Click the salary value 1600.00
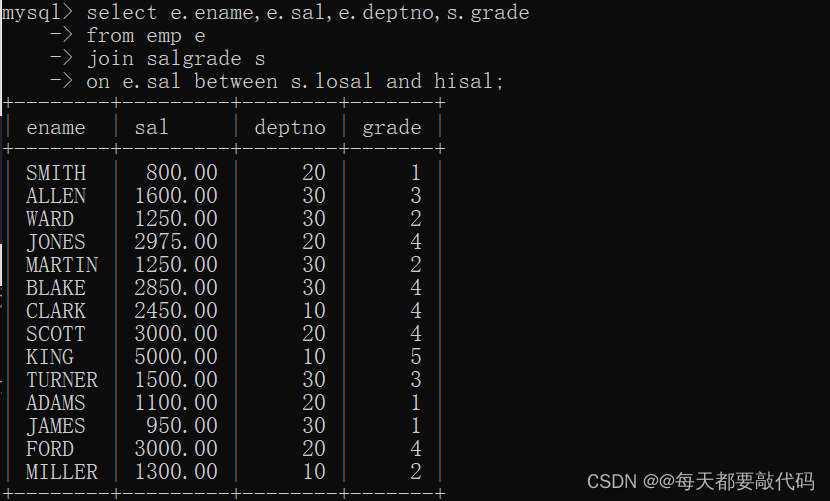The height and width of the screenshot is (501, 830). point(176,196)
